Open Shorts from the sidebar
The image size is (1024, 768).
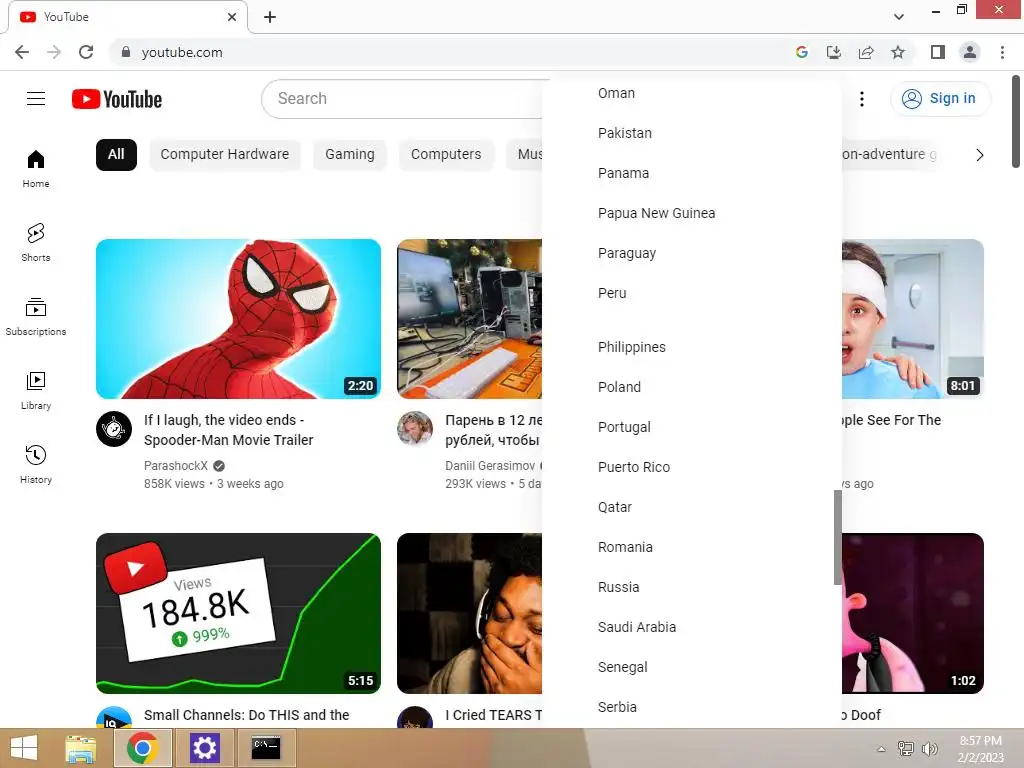(x=36, y=243)
